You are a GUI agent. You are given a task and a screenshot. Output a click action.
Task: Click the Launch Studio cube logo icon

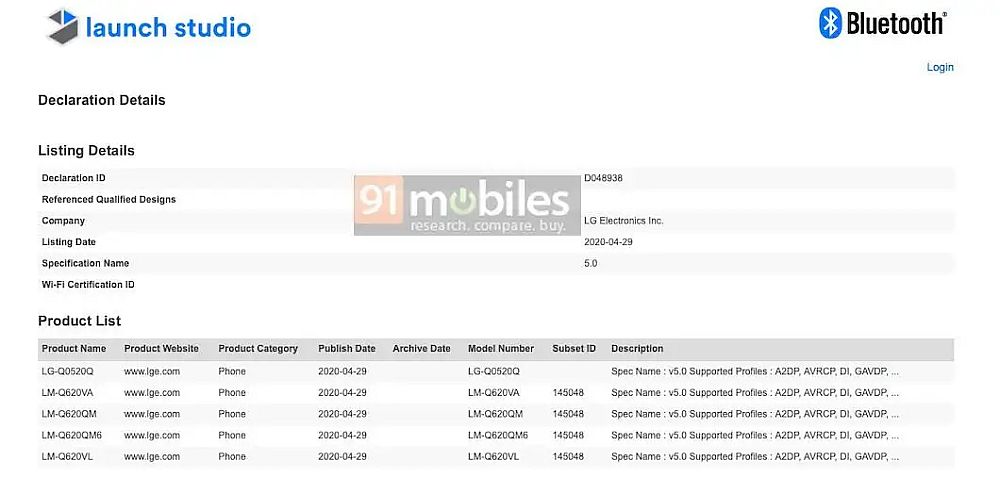click(x=62, y=26)
